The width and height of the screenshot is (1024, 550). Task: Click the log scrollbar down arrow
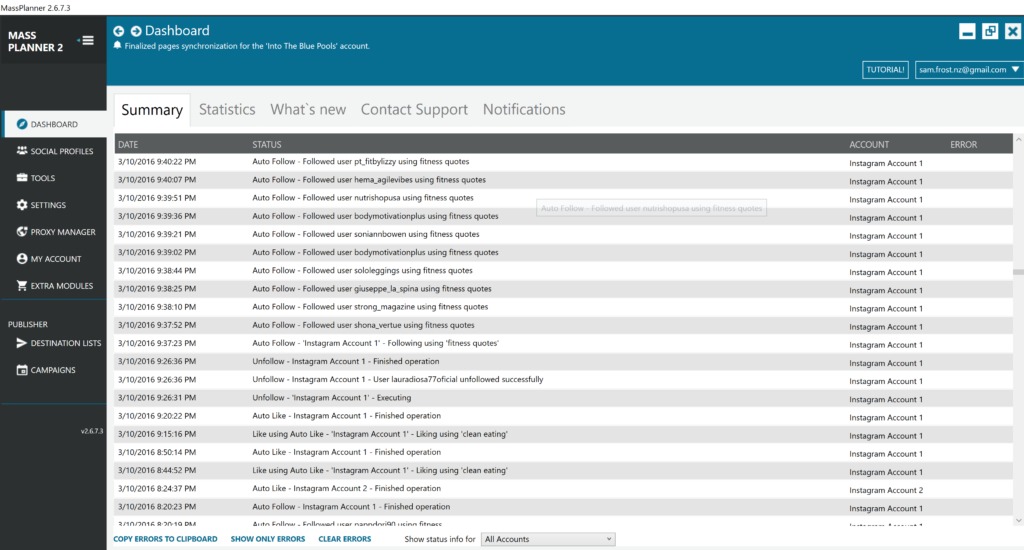pyautogui.click(x=1018, y=521)
